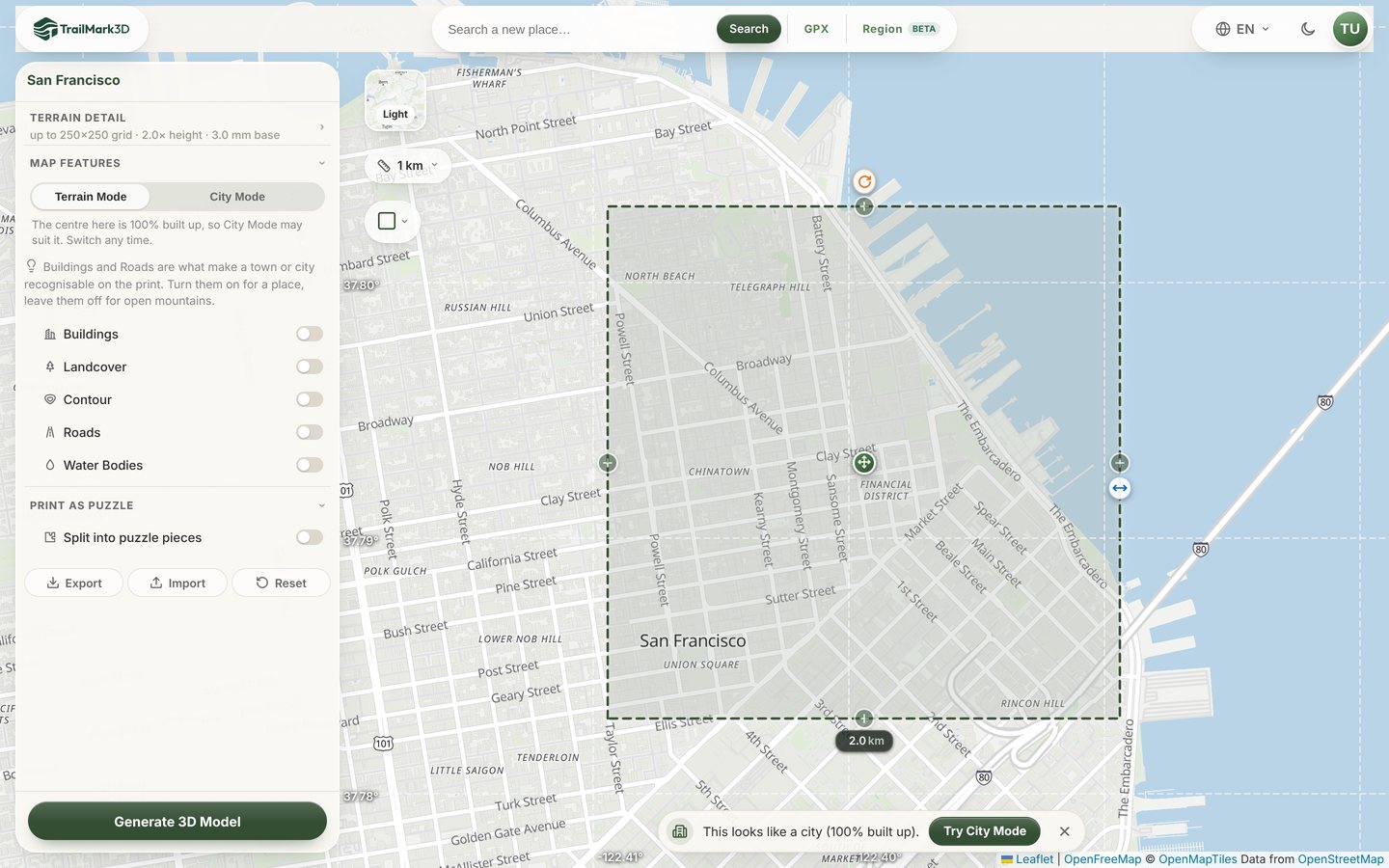The width and height of the screenshot is (1389, 868).
Task: Enable the Buildings toggle
Action: [310, 334]
